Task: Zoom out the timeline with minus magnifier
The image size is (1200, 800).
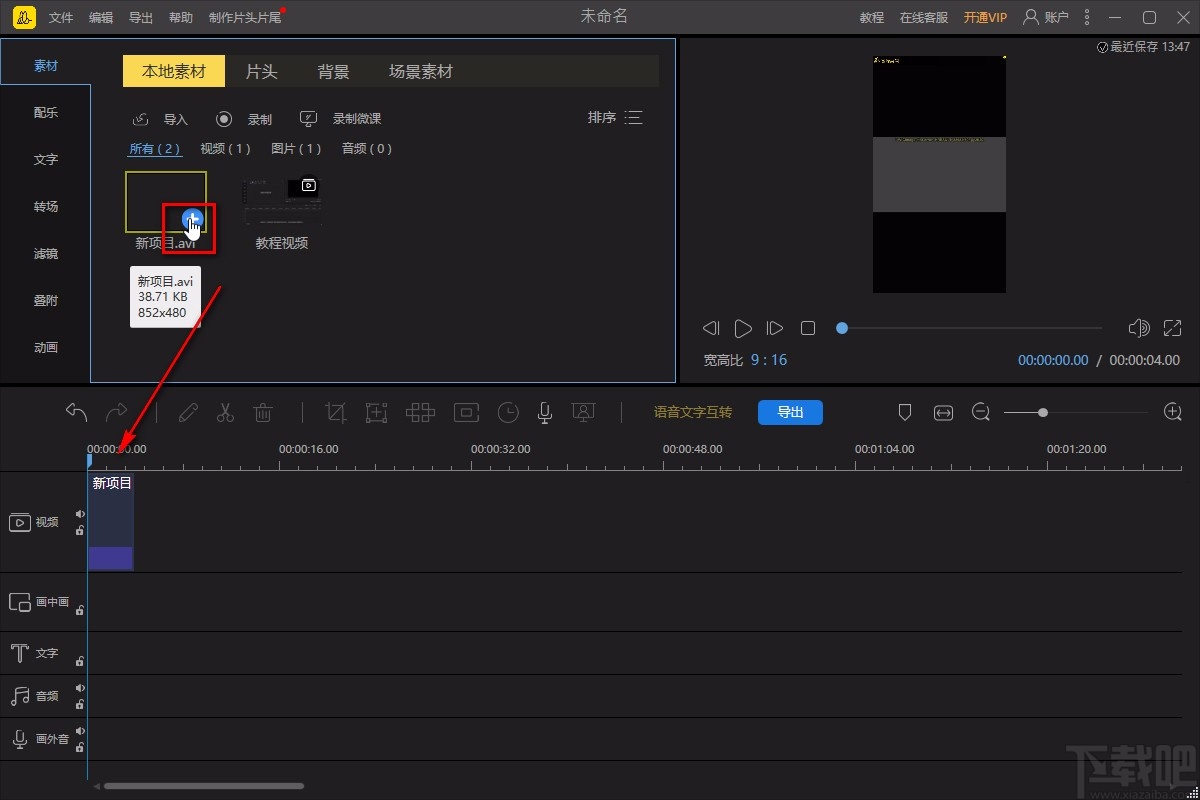Action: [981, 412]
